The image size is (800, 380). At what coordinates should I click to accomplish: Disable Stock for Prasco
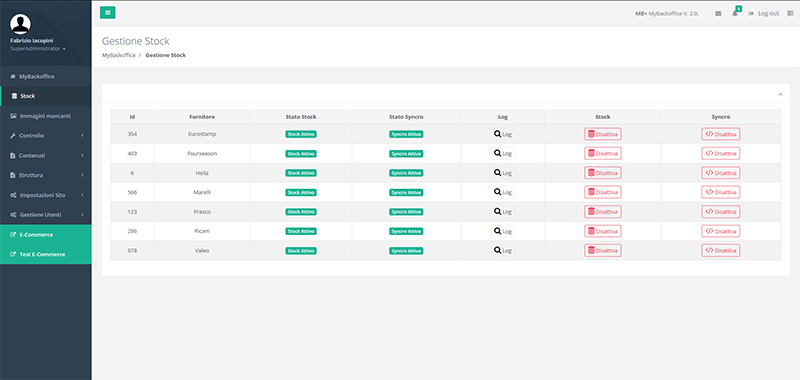pyautogui.click(x=603, y=212)
